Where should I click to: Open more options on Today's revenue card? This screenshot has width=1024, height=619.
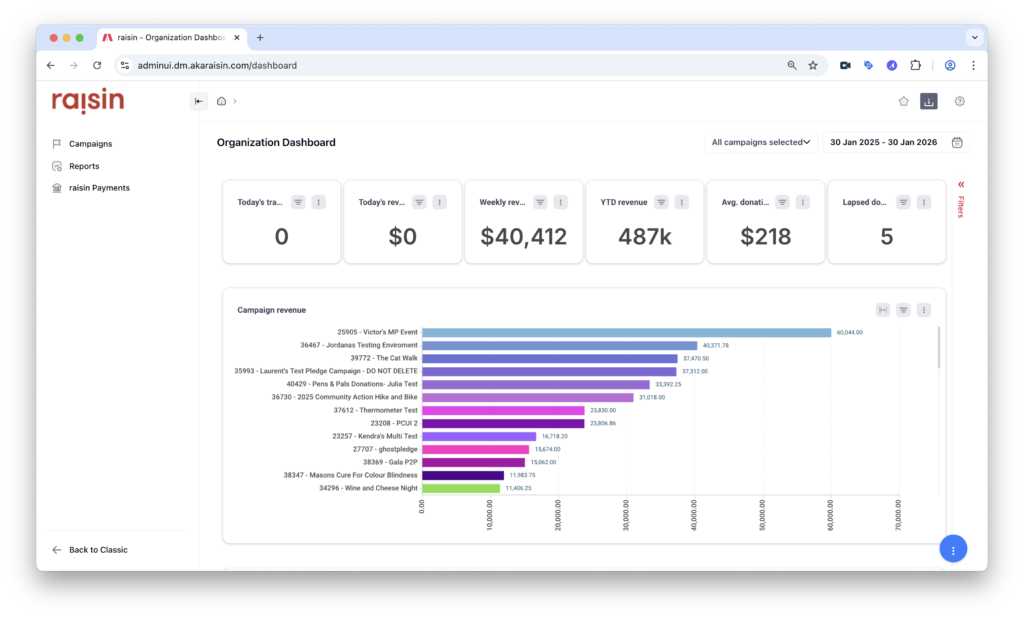(x=440, y=202)
